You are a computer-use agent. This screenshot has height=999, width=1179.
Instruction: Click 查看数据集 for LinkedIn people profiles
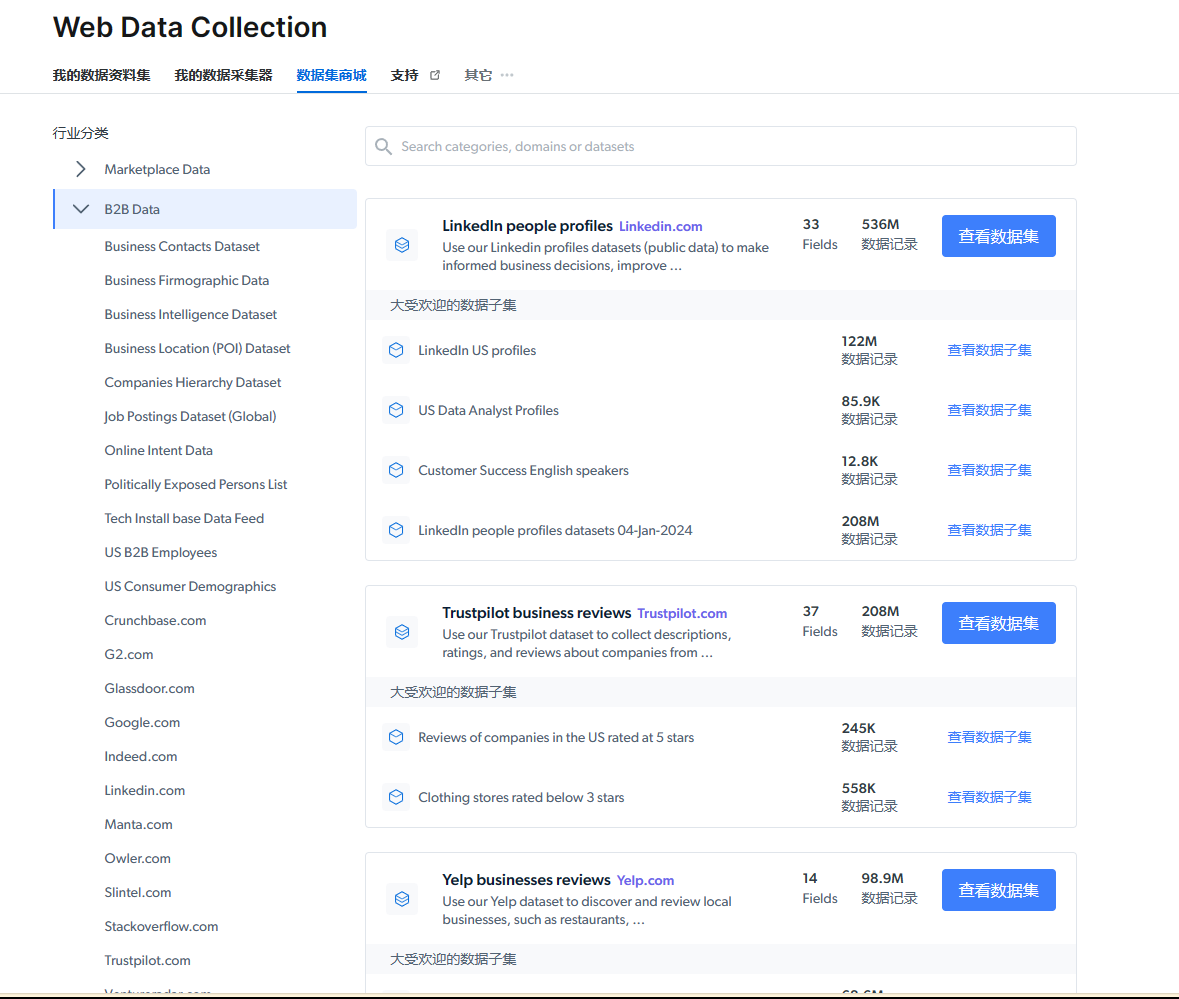pos(999,236)
